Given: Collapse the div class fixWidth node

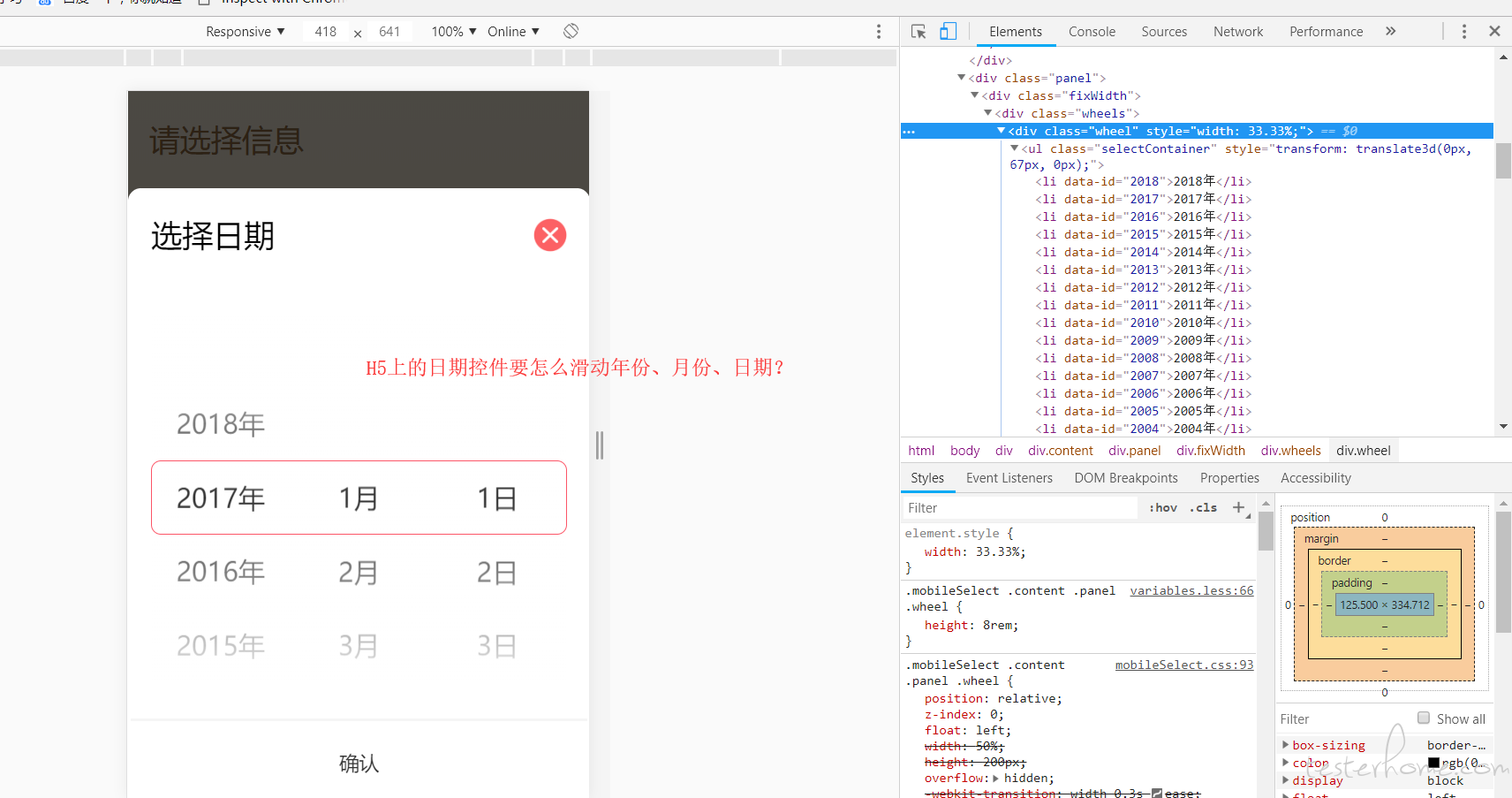Looking at the screenshot, I should click(x=975, y=95).
